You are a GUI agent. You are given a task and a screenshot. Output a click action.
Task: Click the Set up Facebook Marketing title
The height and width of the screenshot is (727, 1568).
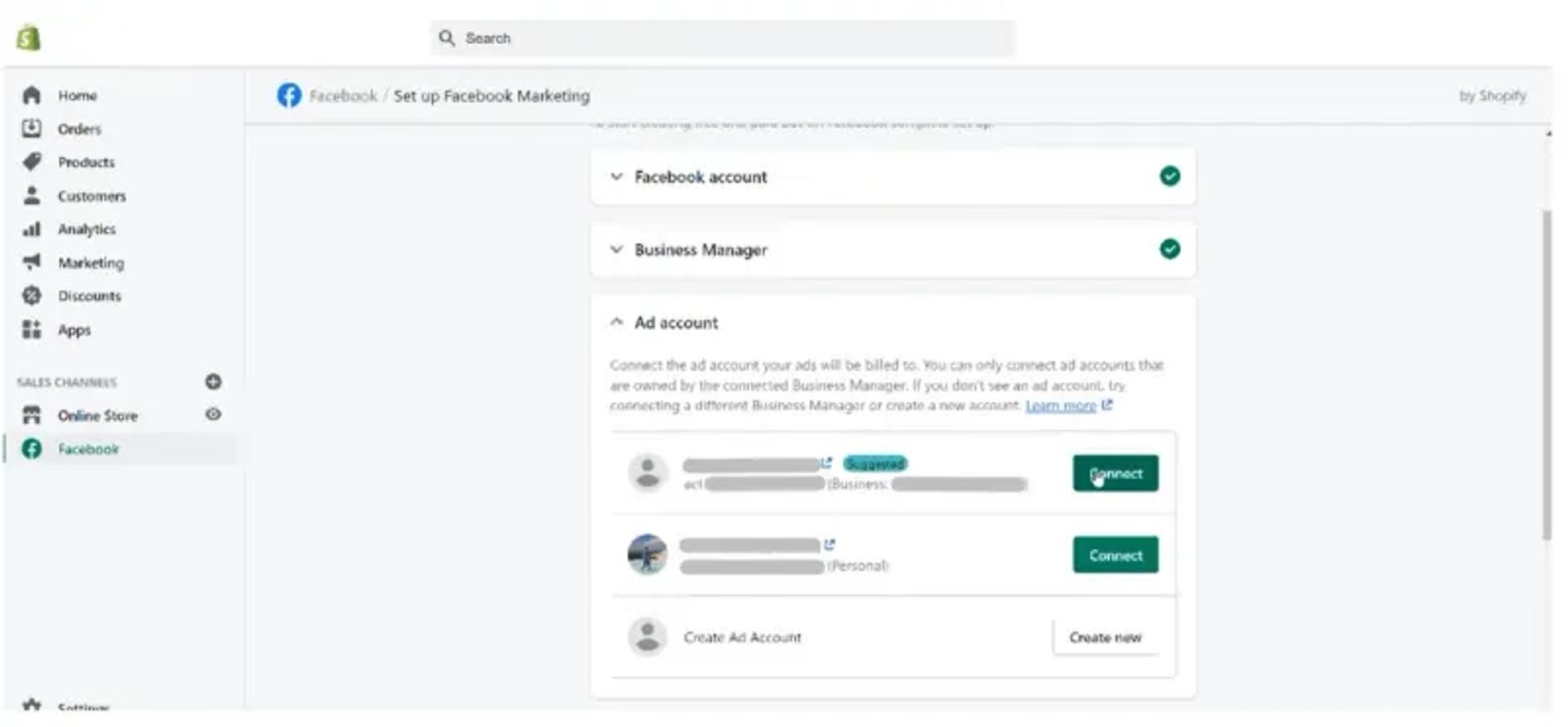pos(492,96)
